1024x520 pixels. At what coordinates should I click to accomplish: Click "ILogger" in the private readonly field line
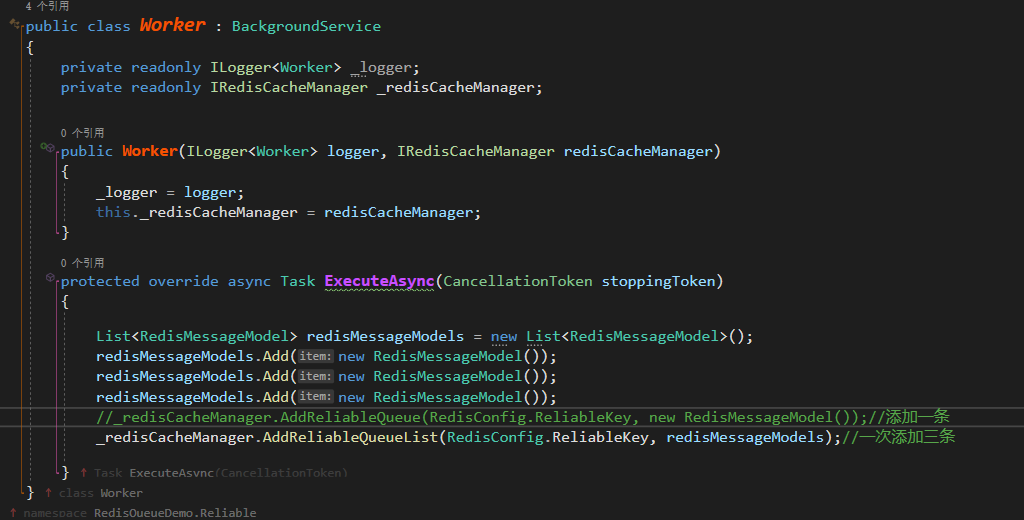(x=240, y=67)
